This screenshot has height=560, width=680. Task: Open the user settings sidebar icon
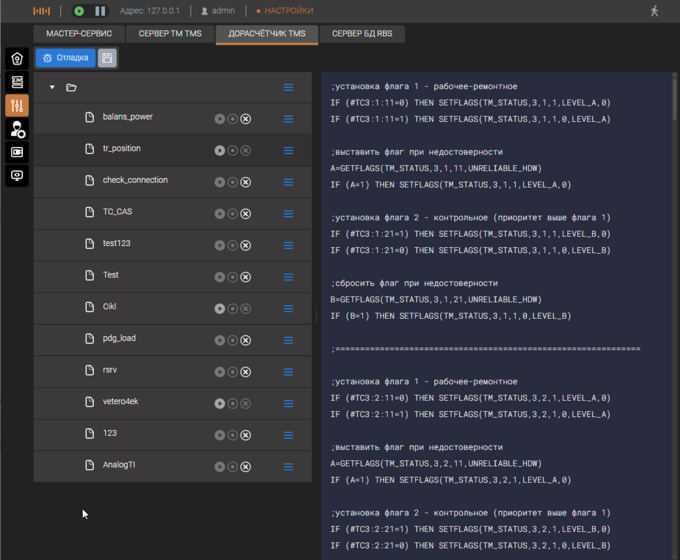[x=17, y=129]
